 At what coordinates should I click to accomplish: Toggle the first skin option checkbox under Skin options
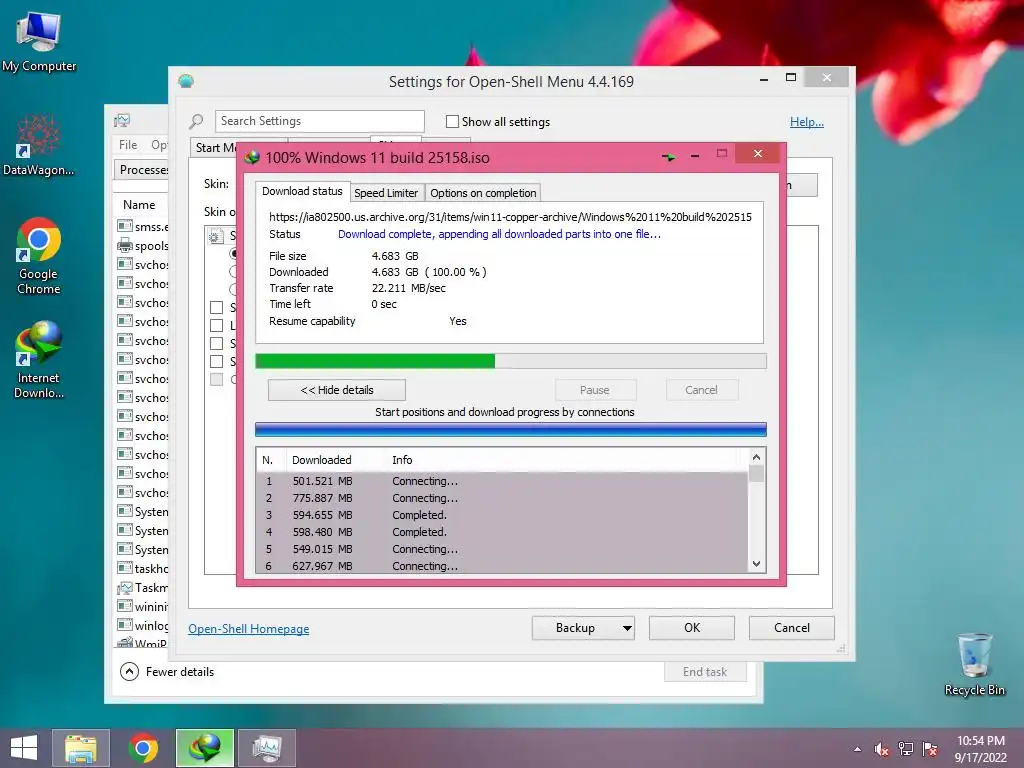click(x=216, y=307)
